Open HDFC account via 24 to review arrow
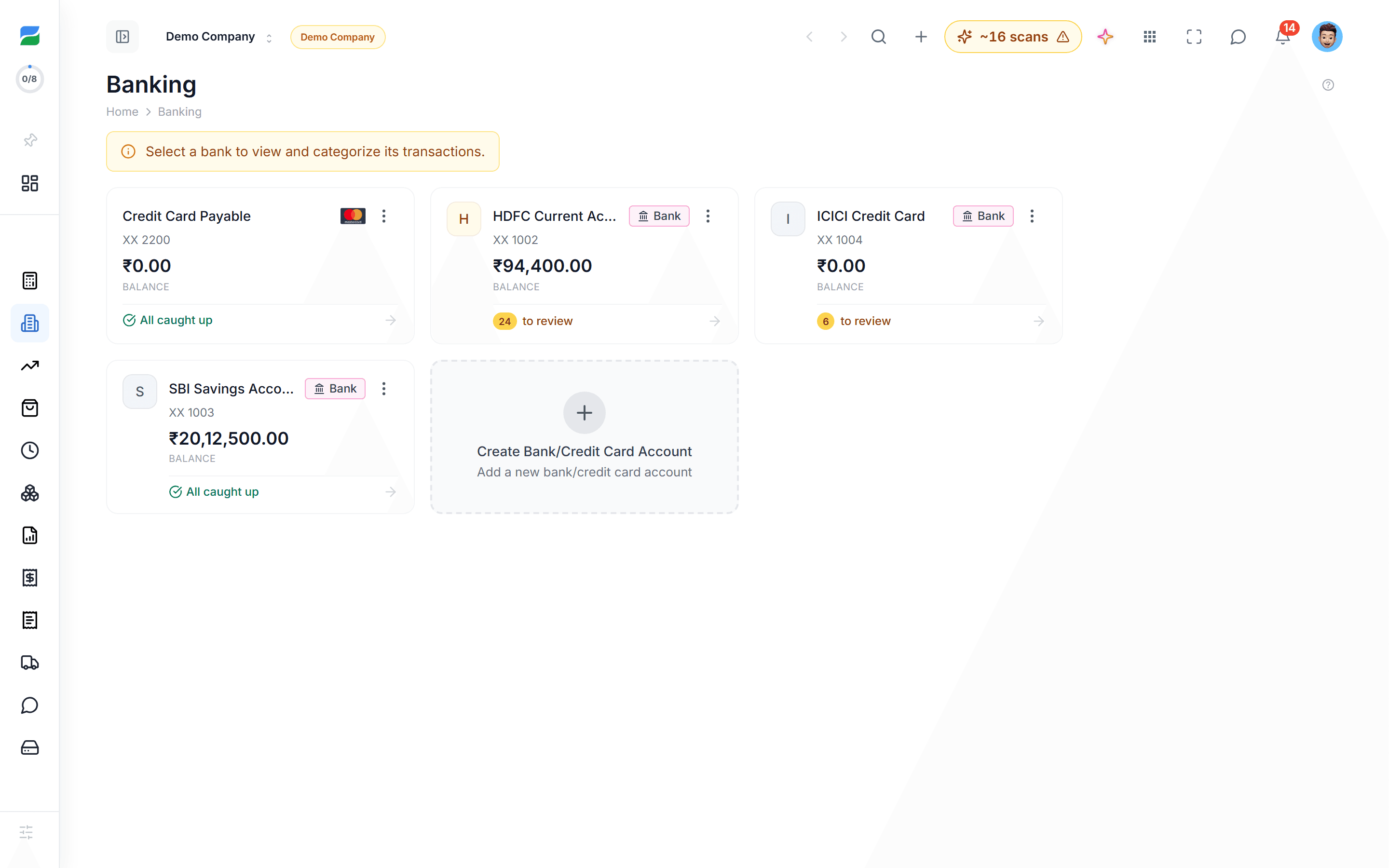1389x868 pixels. click(715, 321)
